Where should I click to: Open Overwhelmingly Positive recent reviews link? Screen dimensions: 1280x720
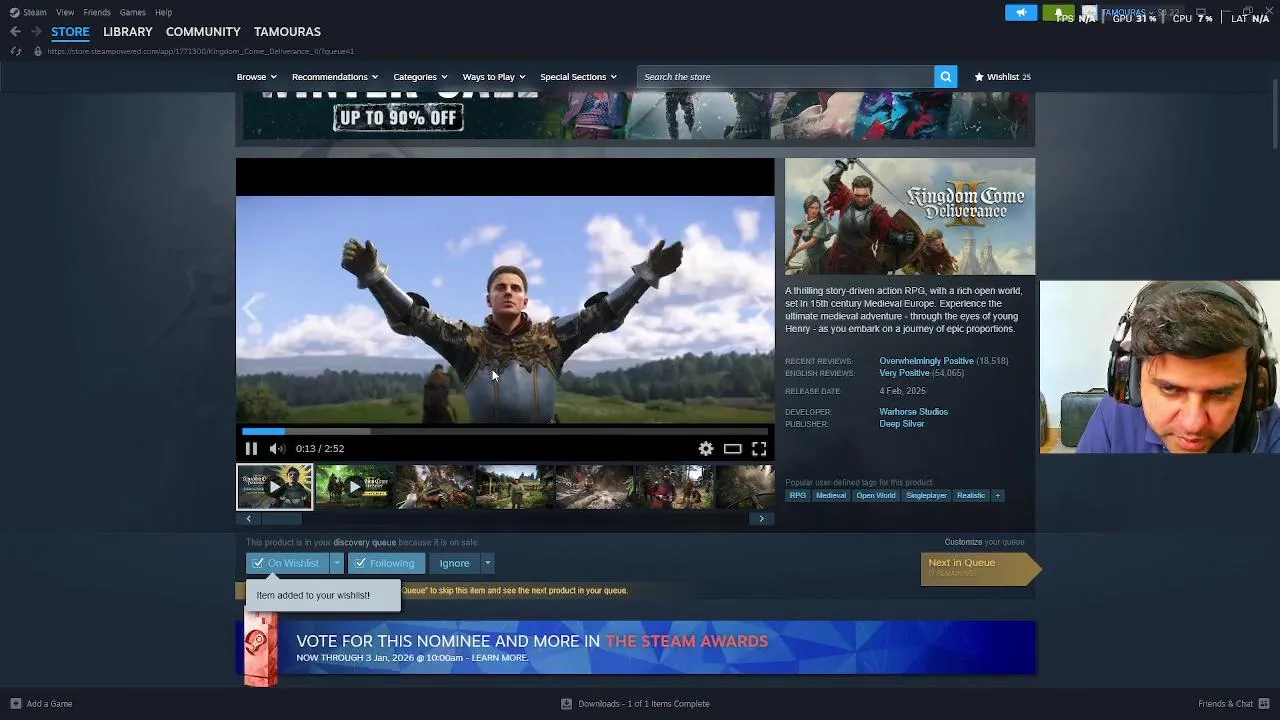click(926, 361)
